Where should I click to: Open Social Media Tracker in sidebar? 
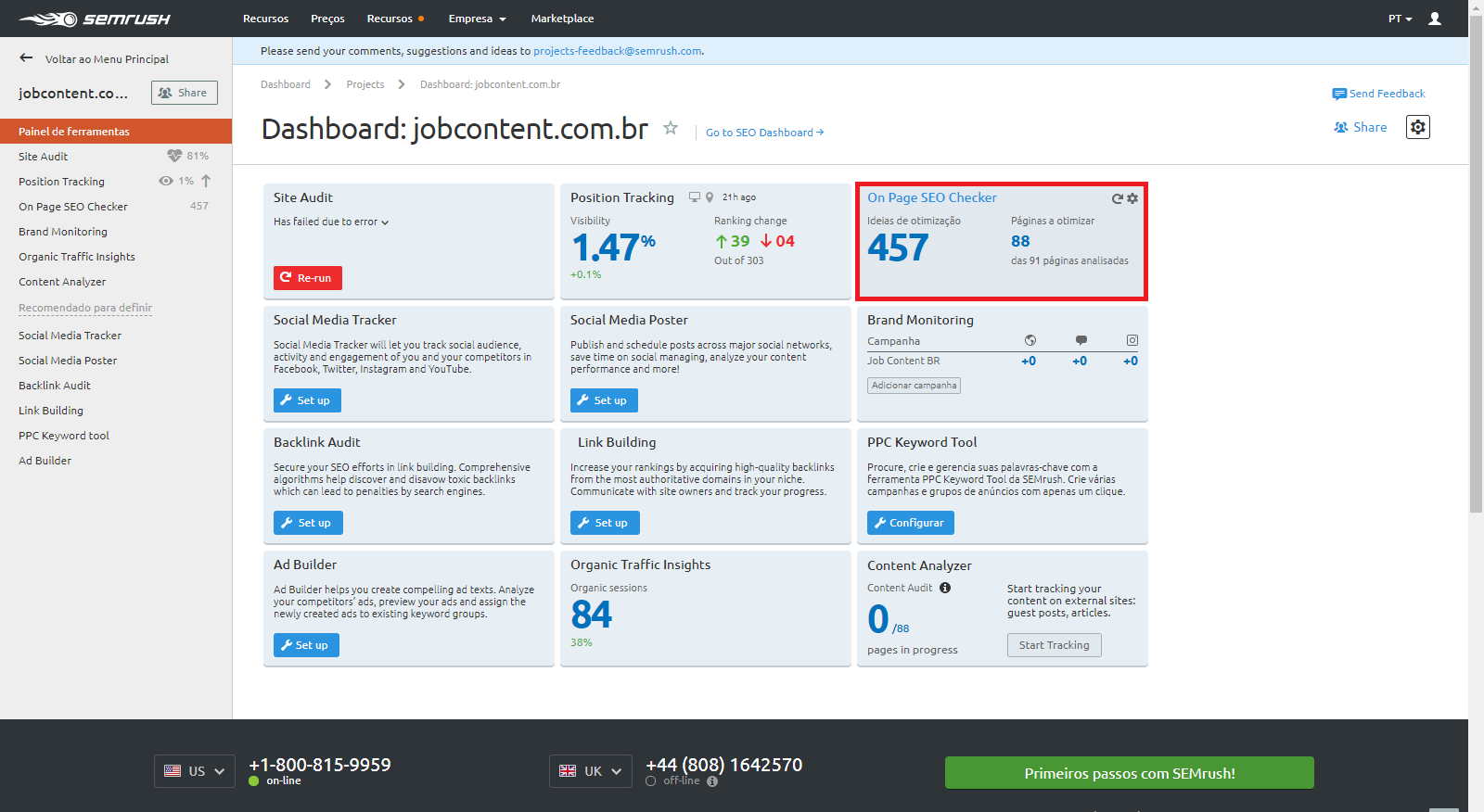(70, 336)
